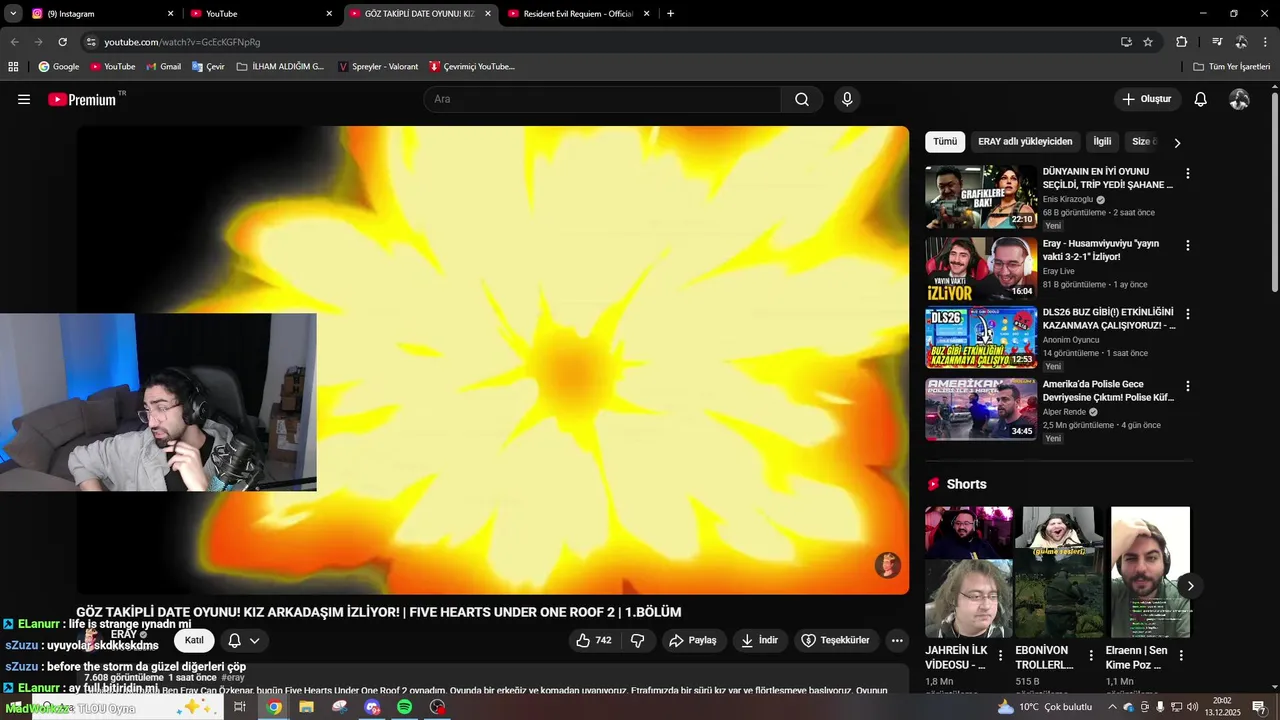Focus the Ara search field

point(602,99)
